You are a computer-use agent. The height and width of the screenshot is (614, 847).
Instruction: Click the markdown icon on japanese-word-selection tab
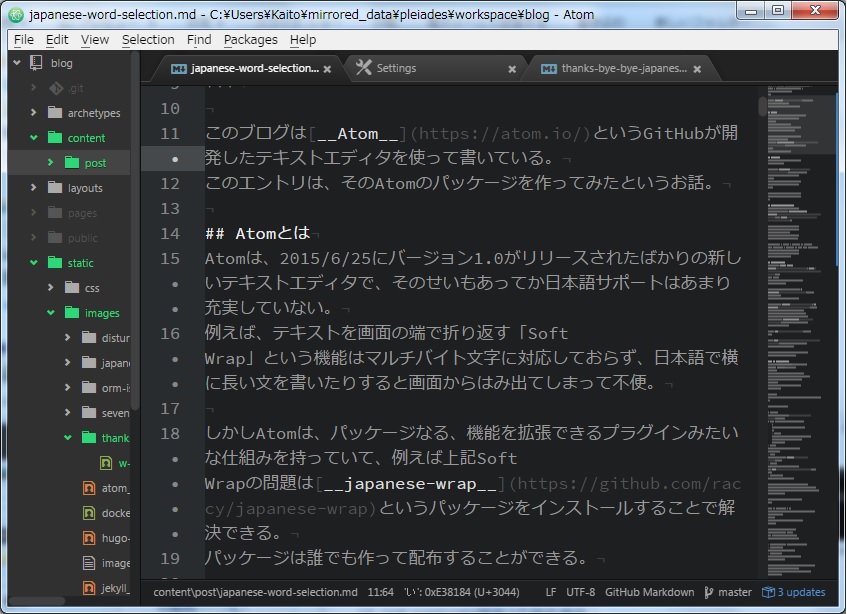tap(179, 69)
